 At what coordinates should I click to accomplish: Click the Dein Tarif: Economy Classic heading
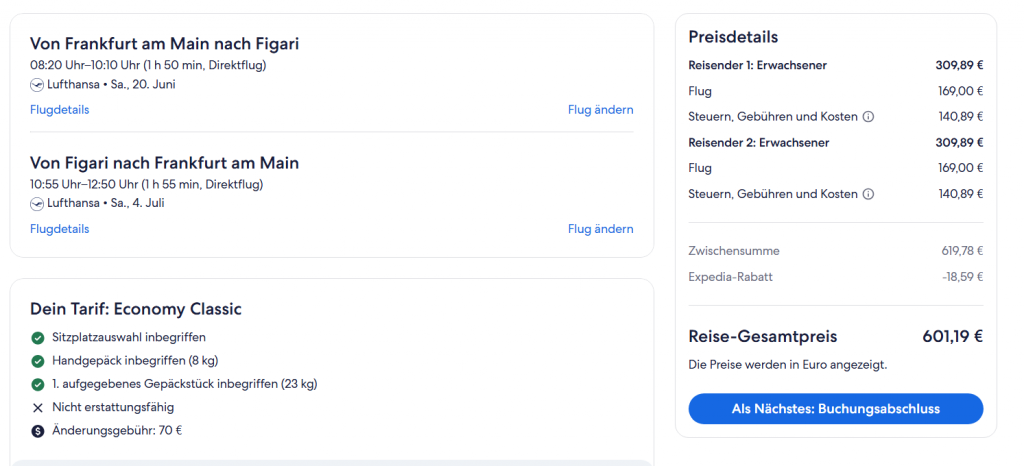(x=136, y=309)
